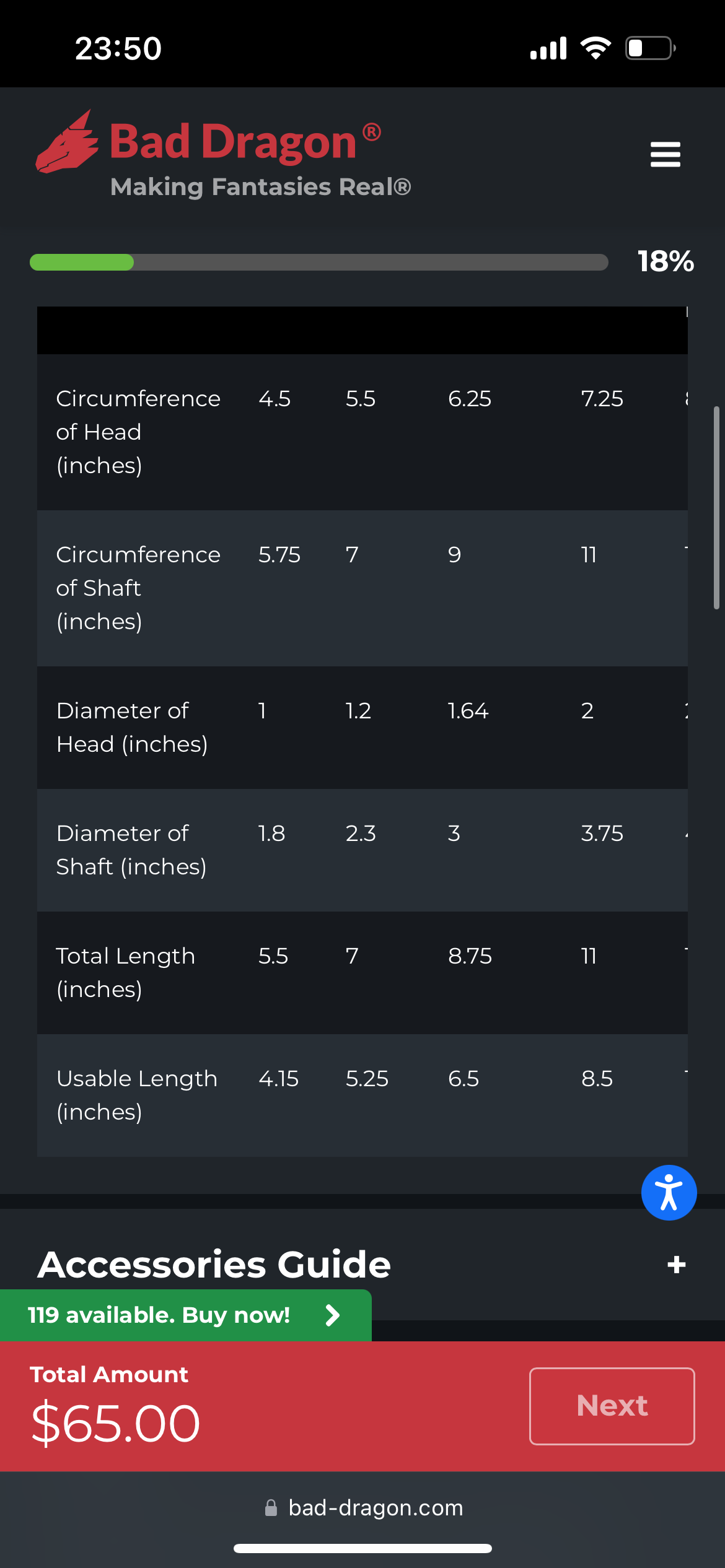Tap the Wi-Fi status icon
Screen dimensions: 725x1568
tap(595, 48)
